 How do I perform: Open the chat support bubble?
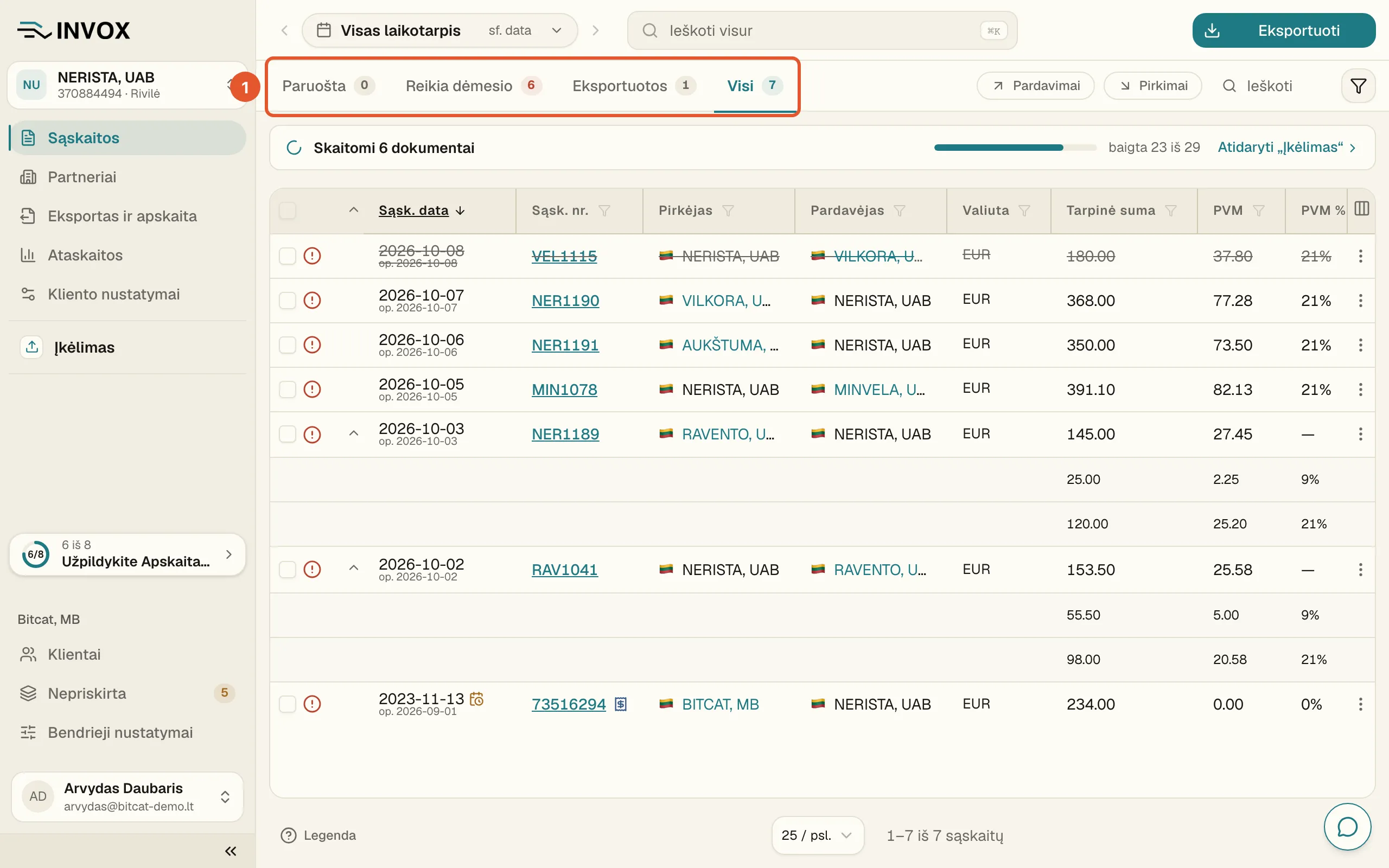pos(1347,827)
